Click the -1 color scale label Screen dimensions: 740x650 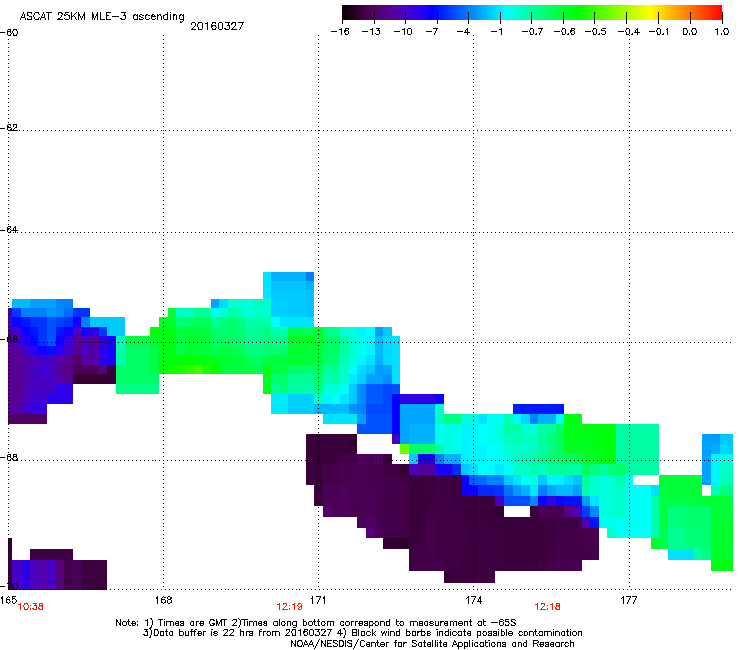(x=496, y=32)
